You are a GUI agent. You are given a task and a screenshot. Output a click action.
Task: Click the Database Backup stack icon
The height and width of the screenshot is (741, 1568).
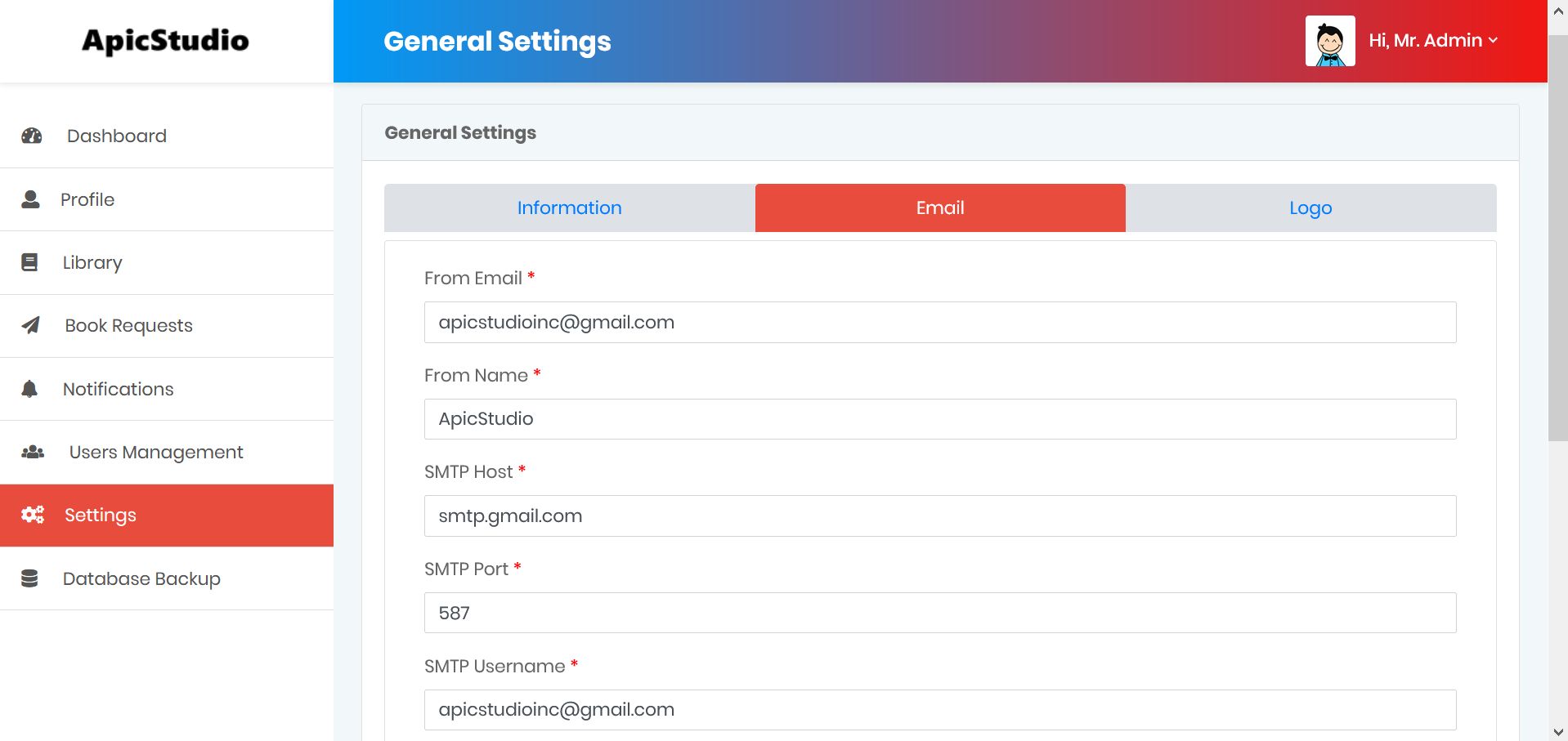coord(29,578)
